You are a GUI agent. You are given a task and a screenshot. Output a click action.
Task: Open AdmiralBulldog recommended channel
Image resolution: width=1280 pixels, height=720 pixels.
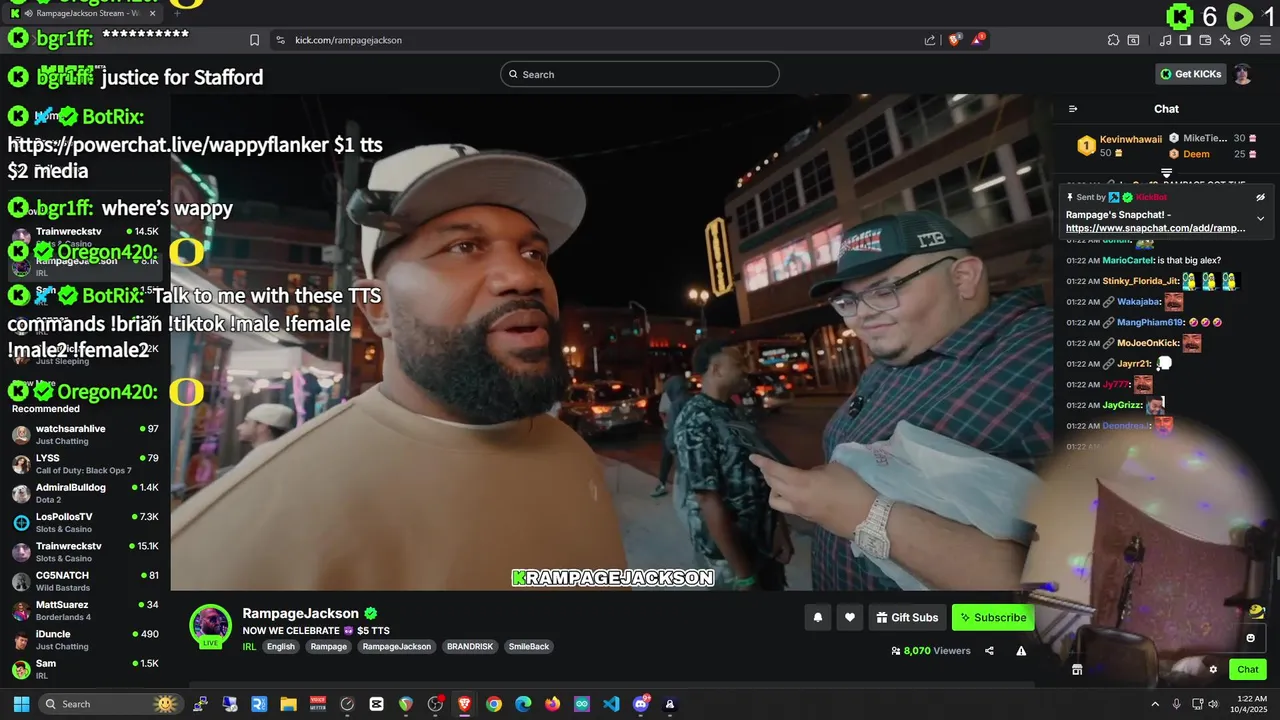[85, 493]
